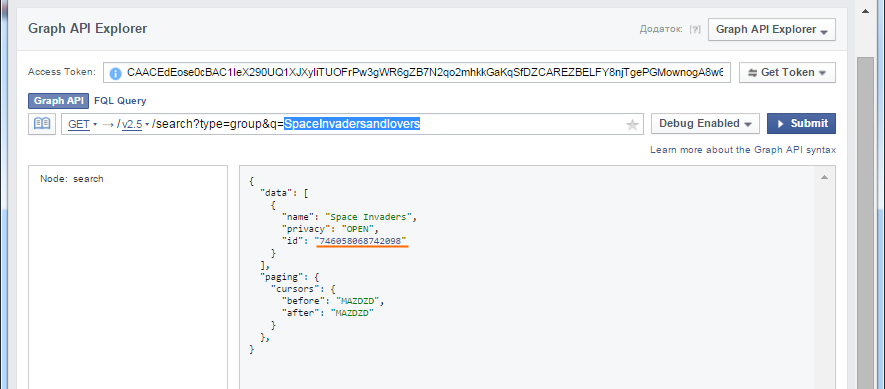
Task: Open the Get Token dropdown
Action: tap(787, 72)
